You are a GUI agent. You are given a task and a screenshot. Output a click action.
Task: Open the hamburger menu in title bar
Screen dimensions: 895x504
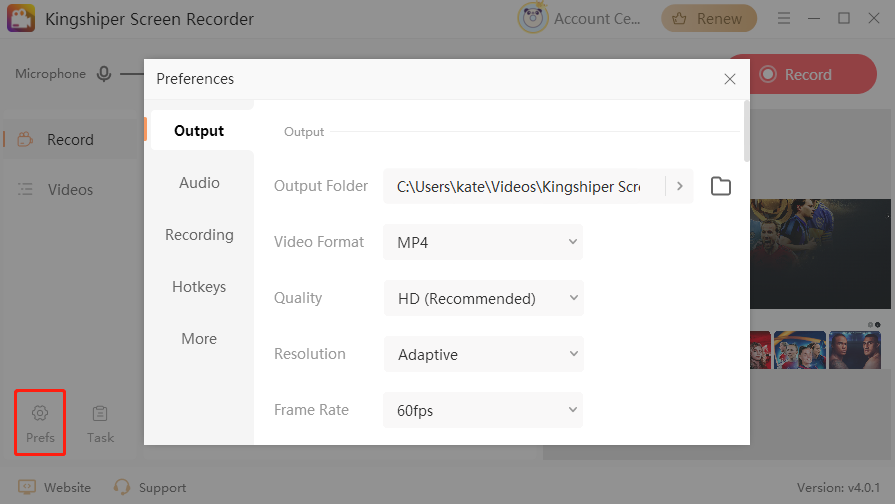[x=784, y=18]
